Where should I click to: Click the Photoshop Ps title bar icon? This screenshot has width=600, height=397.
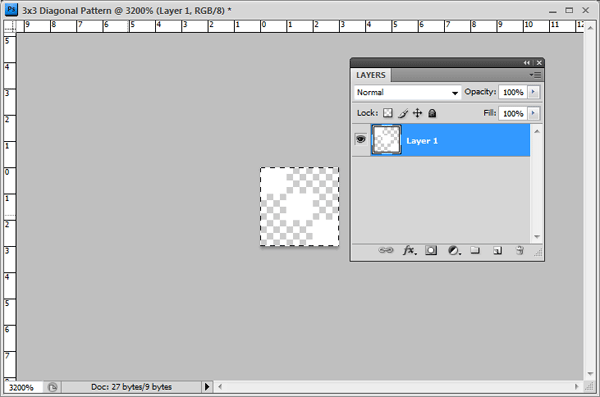tap(11, 9)
